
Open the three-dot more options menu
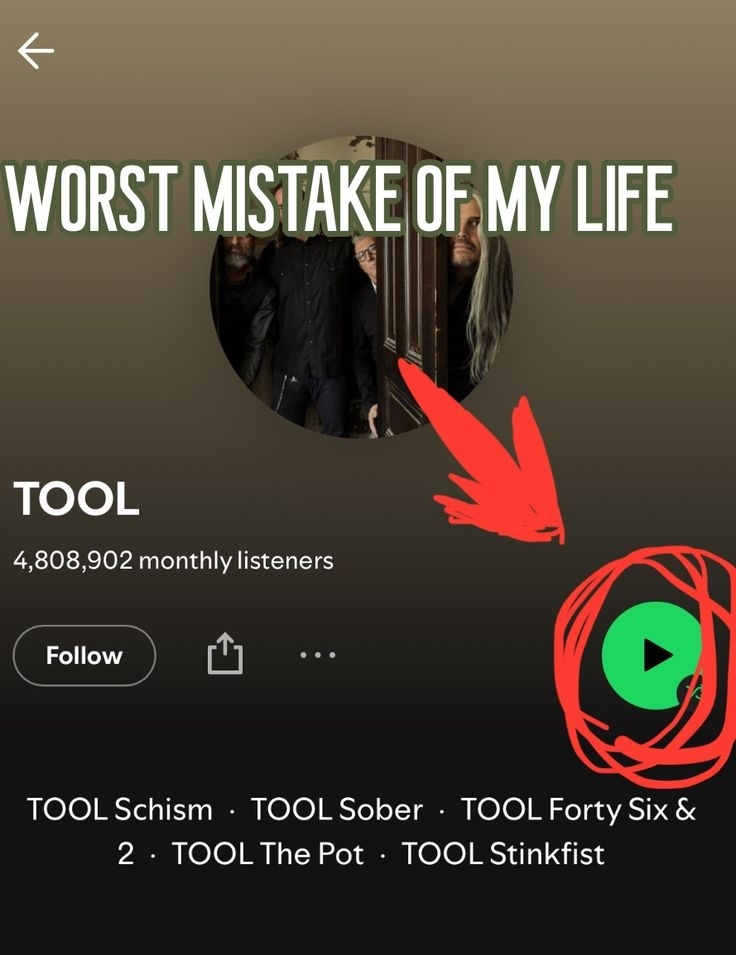(x=318, y=656)
